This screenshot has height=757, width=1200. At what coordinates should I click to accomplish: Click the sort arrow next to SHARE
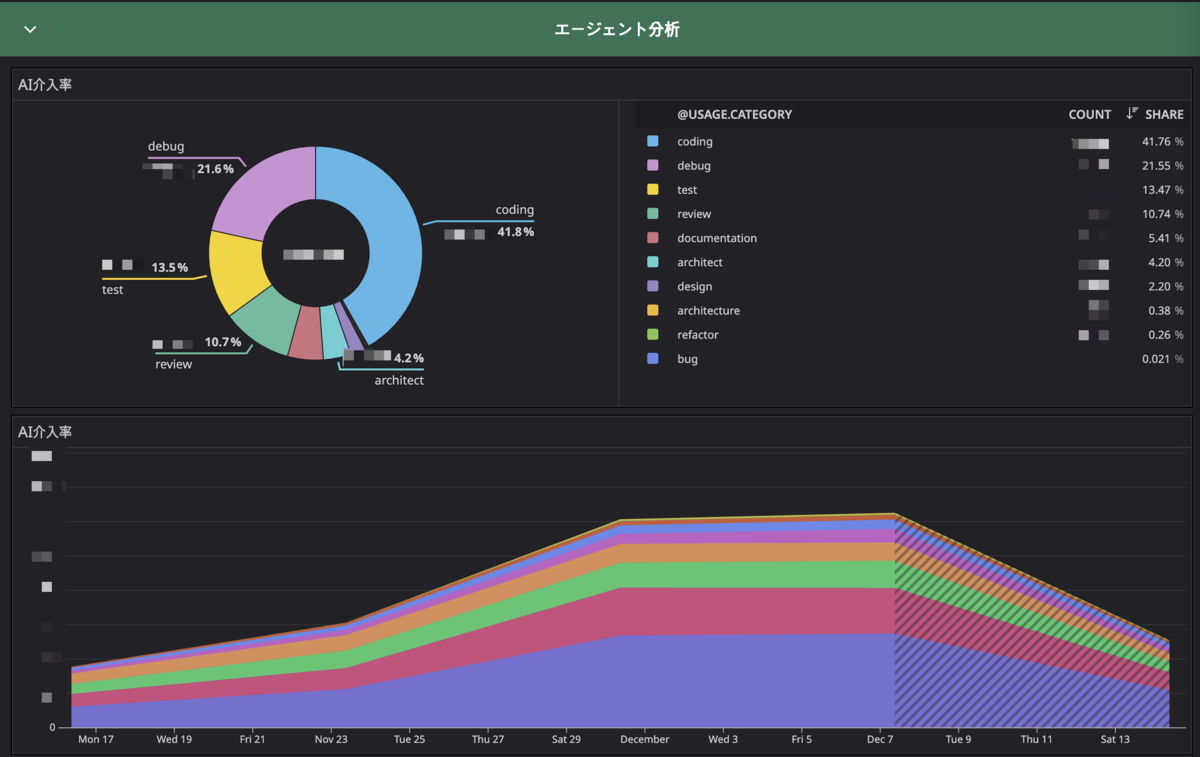(1132, 114)
